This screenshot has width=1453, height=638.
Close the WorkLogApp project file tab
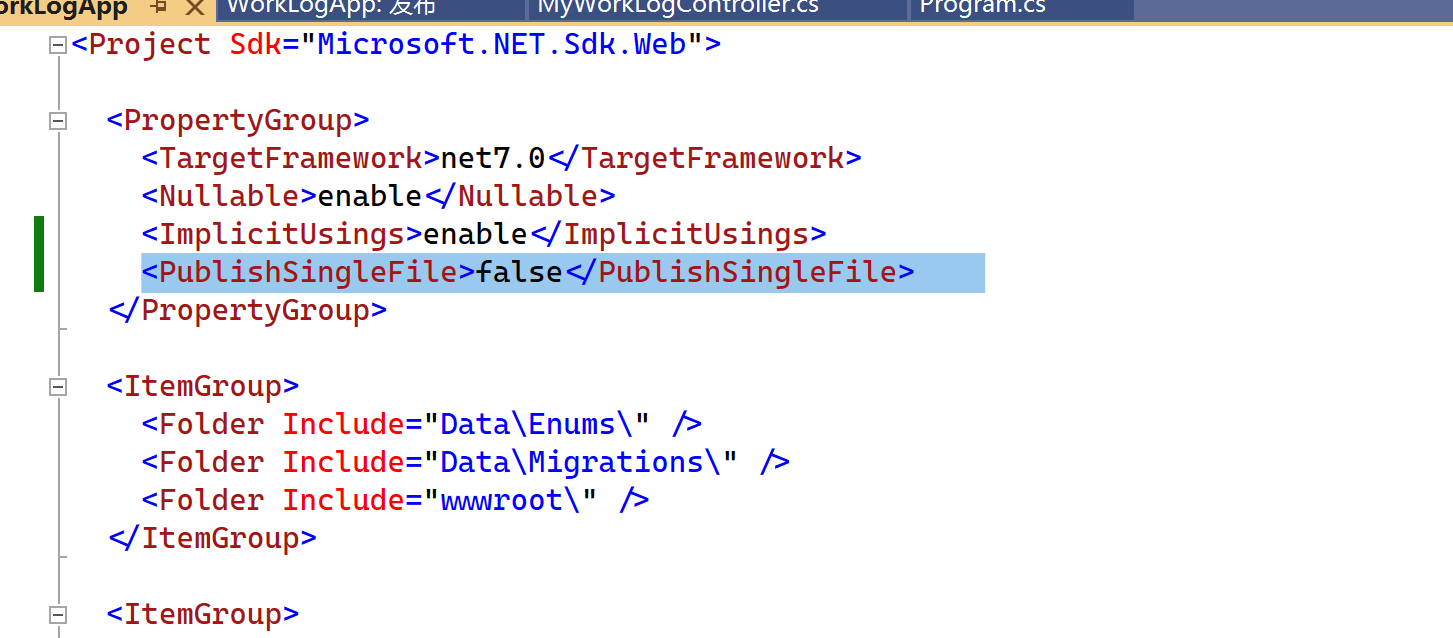pyautogui.click(x=196, y=8)
